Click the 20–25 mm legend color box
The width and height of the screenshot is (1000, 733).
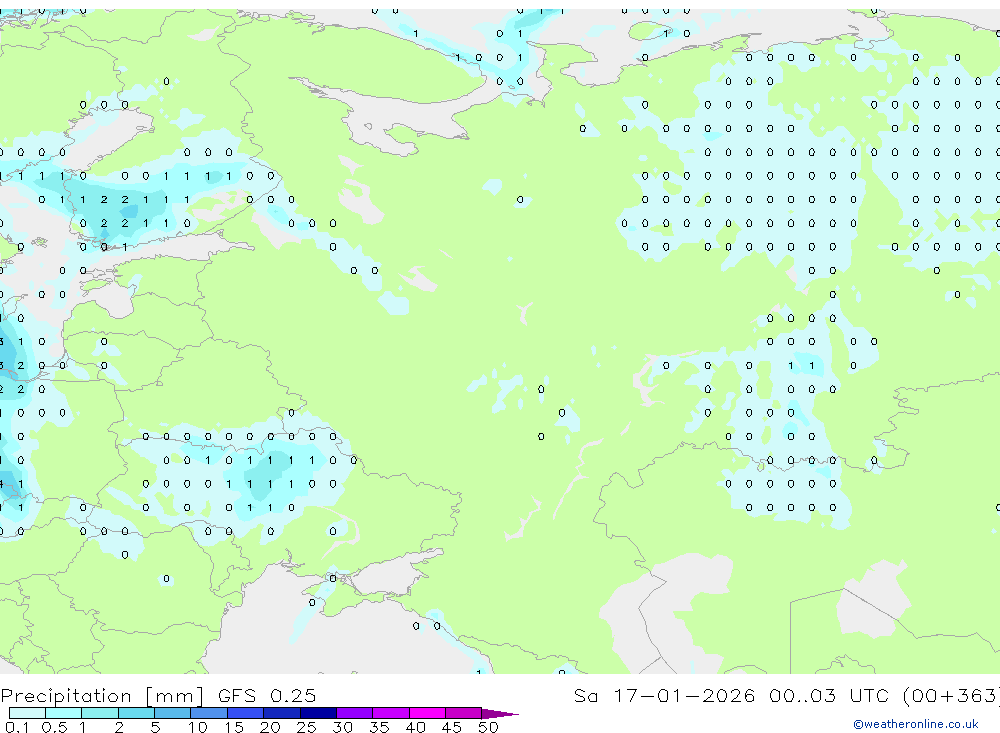pos(282,713)
